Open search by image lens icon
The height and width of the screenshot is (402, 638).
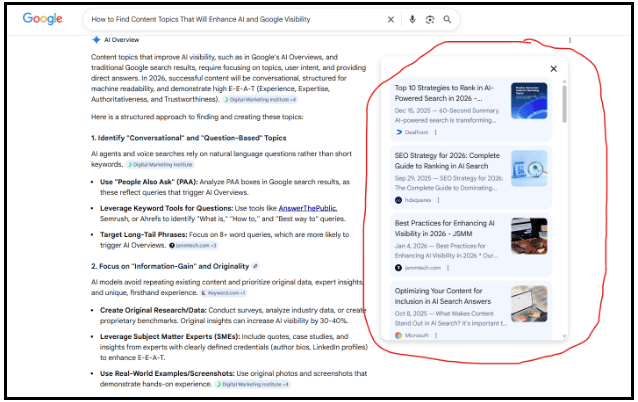pyautogui.click(x=430, y=20)
